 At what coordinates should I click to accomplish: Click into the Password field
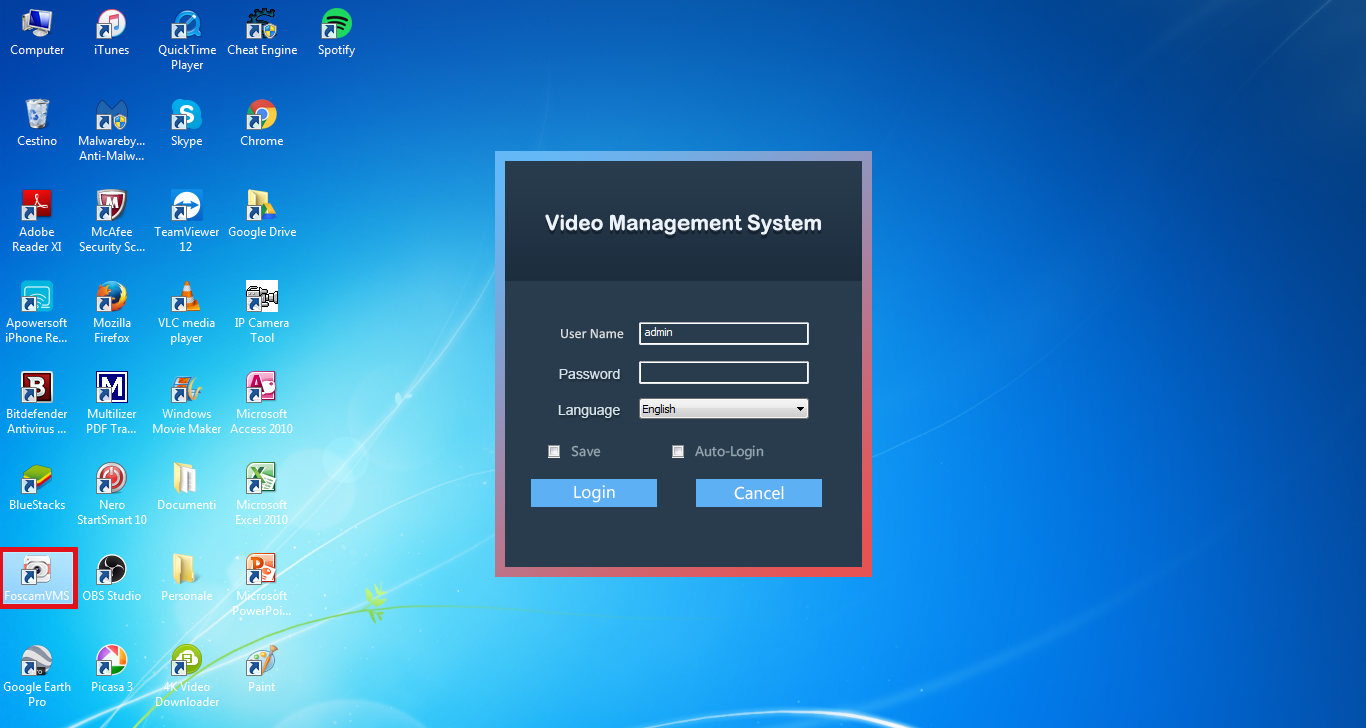tap(724, 373)
